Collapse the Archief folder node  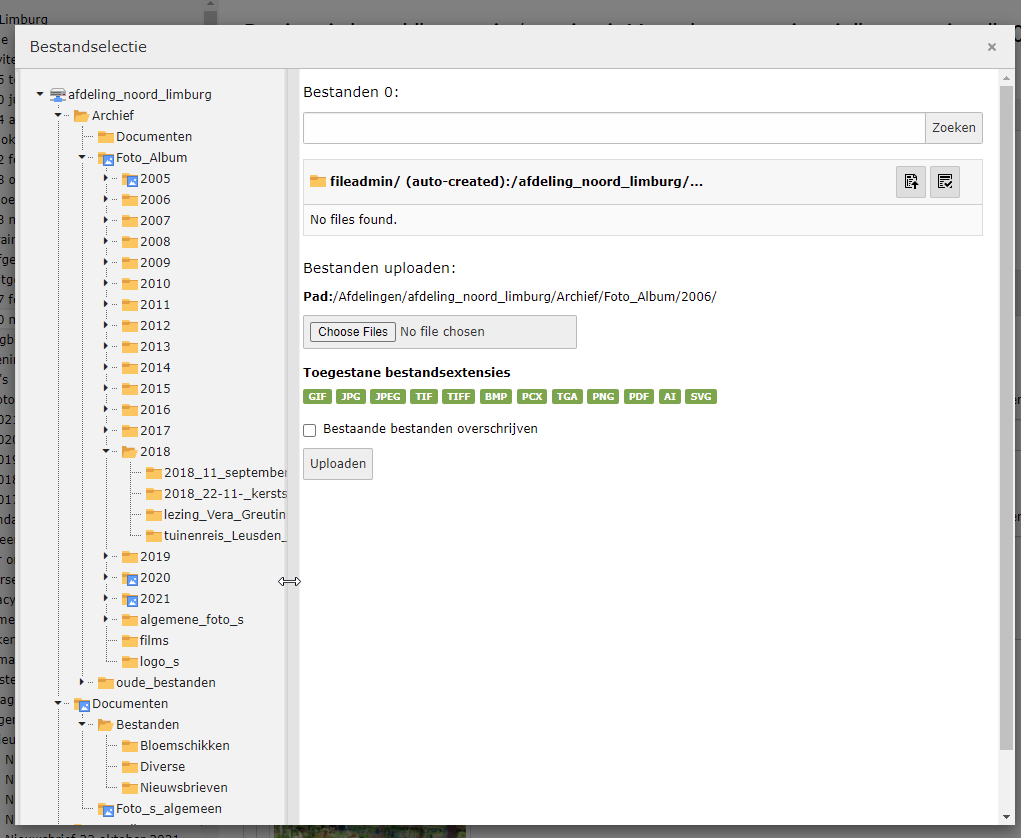point(58,116)
